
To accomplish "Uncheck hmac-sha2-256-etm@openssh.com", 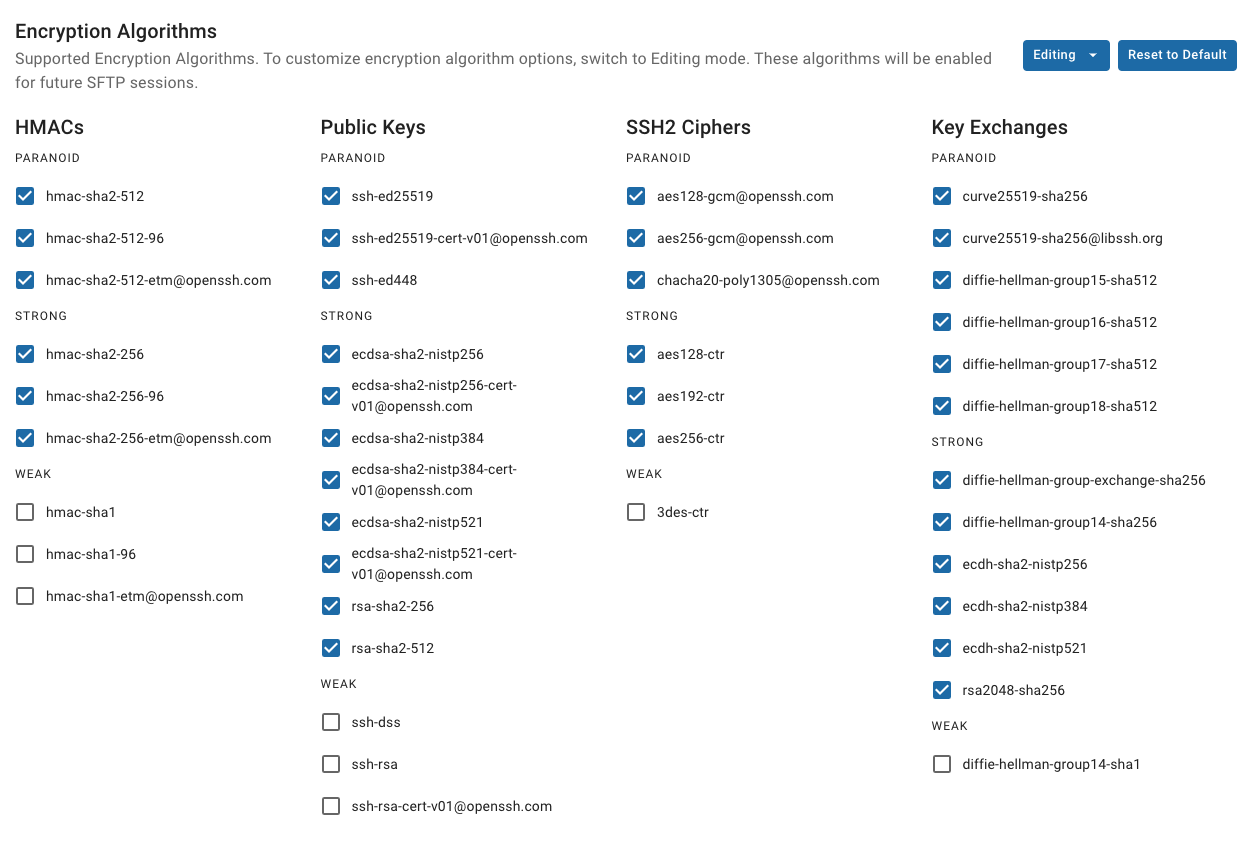I will coord(25,438).
